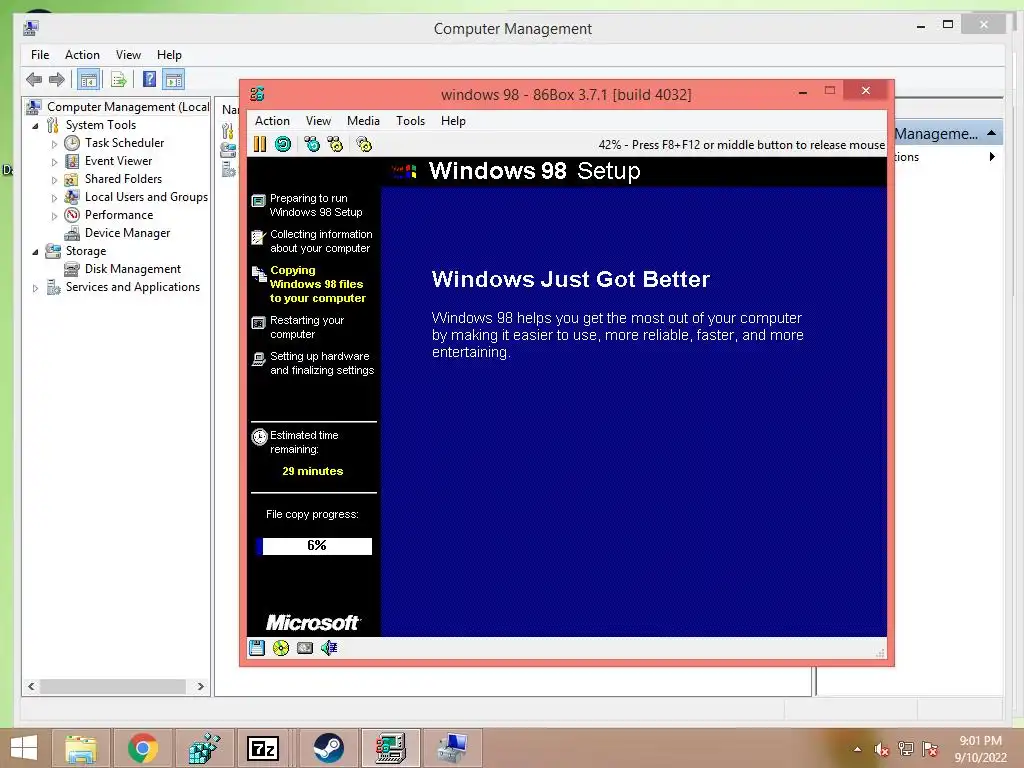This screenshot has width=1024, height=768.
Task: Open 86Box Help menu
Action: (x=453, y=121)
